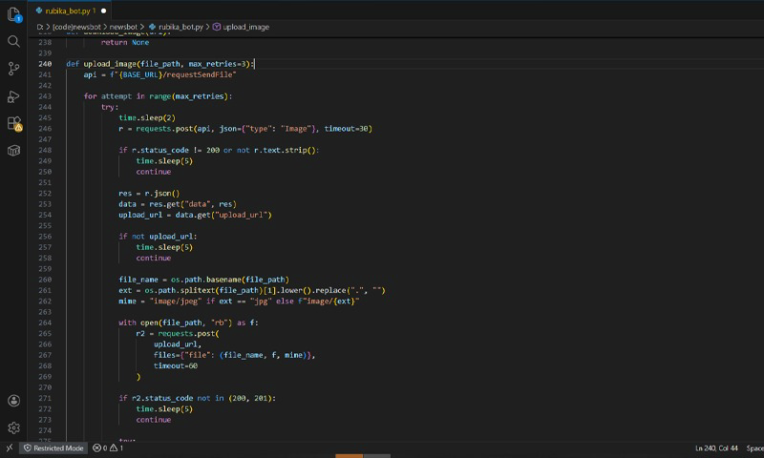Click the api requestSendFile assignment line

[160, 75]
